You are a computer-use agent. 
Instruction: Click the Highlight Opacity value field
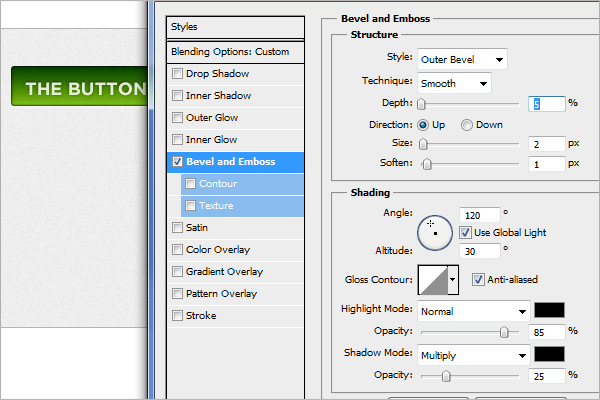546,332
